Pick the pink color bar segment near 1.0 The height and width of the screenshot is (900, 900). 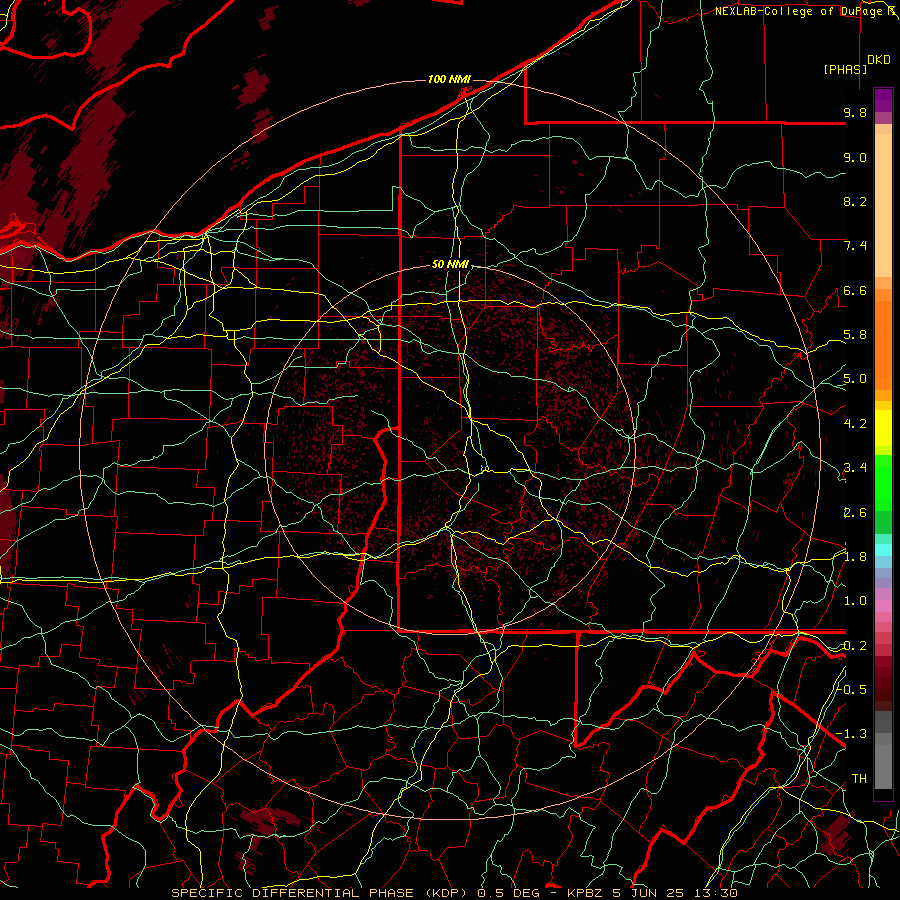coord(883,606)
